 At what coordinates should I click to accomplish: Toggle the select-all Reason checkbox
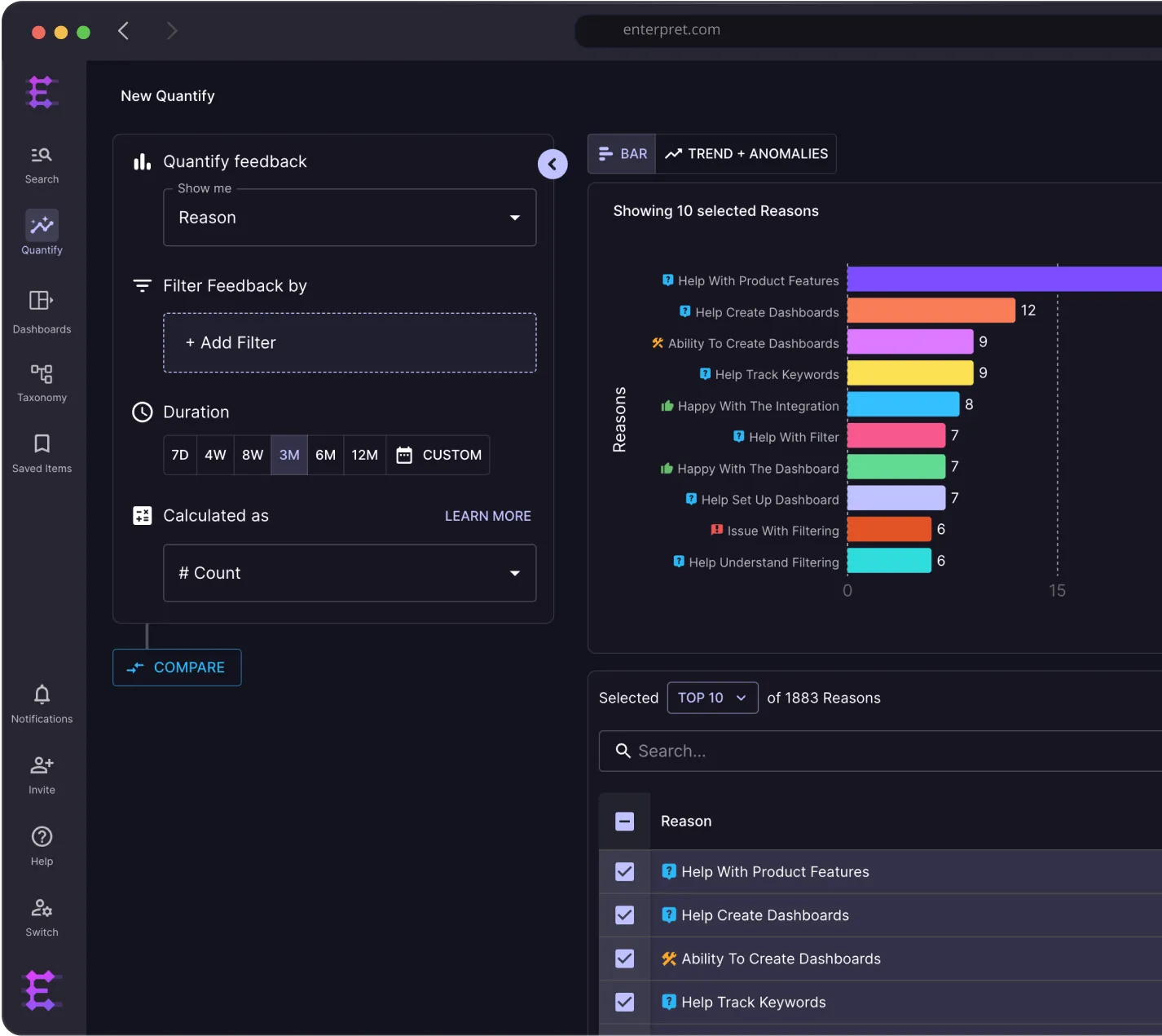(624, 821)
